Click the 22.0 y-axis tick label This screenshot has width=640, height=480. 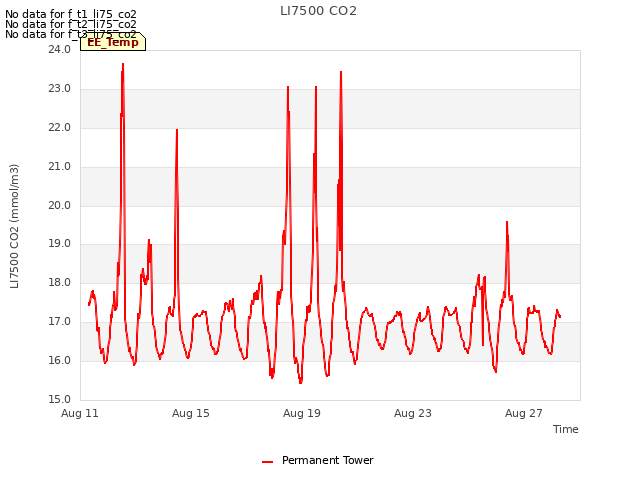coord(60,128)
